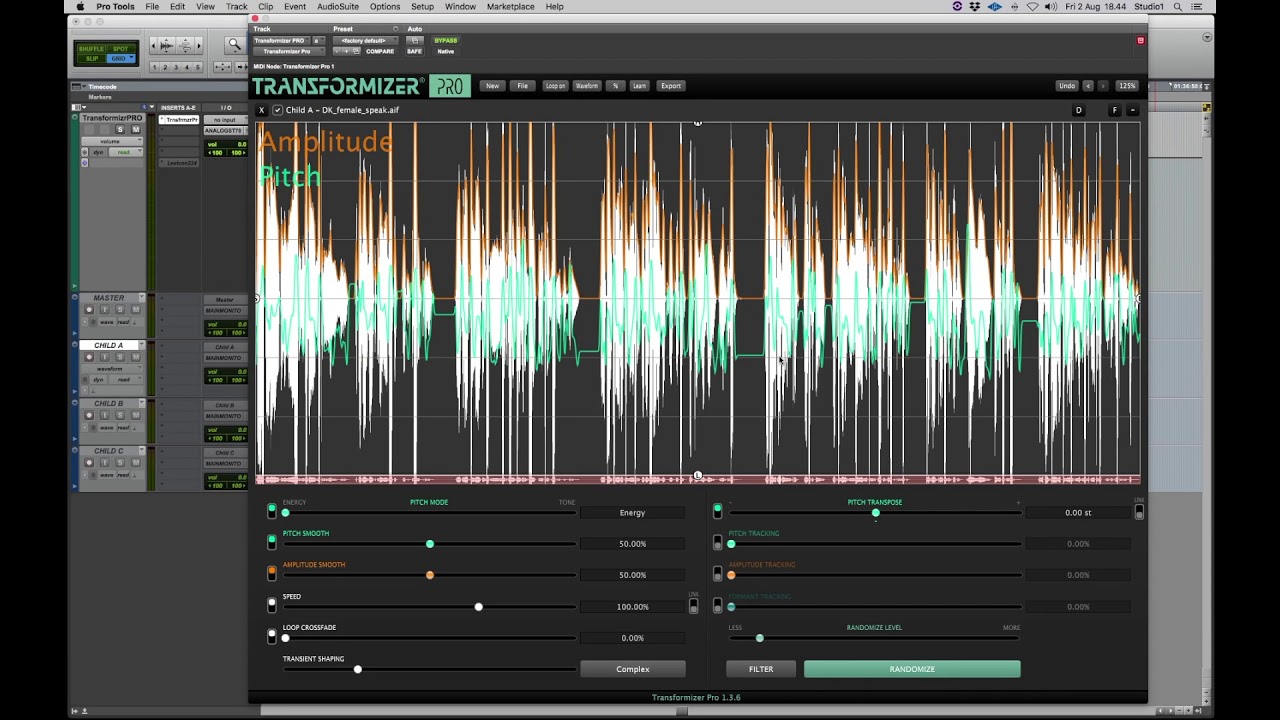Select the next preset with plus button
This screenshot has width=1280, height=720.
click(345, 51)
